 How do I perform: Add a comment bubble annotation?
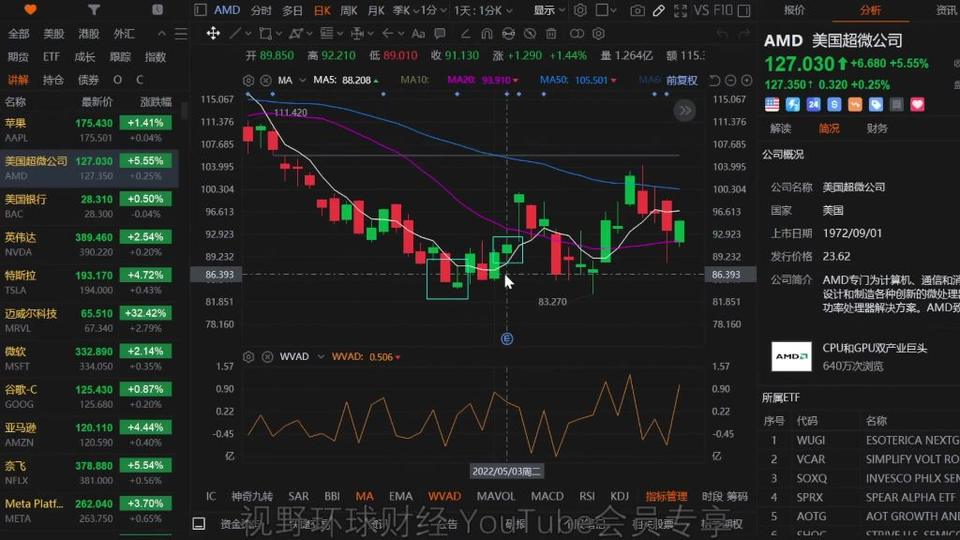point(440,34)
